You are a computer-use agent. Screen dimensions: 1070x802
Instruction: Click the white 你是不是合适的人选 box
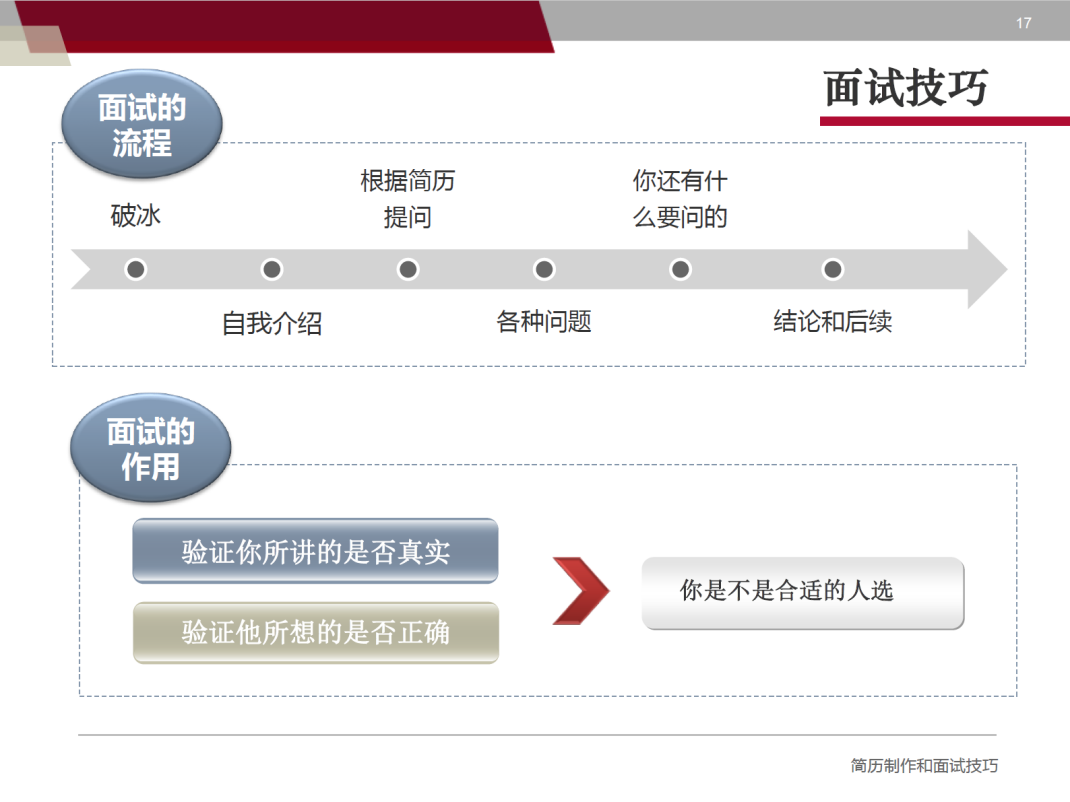[x=802, y=592]
